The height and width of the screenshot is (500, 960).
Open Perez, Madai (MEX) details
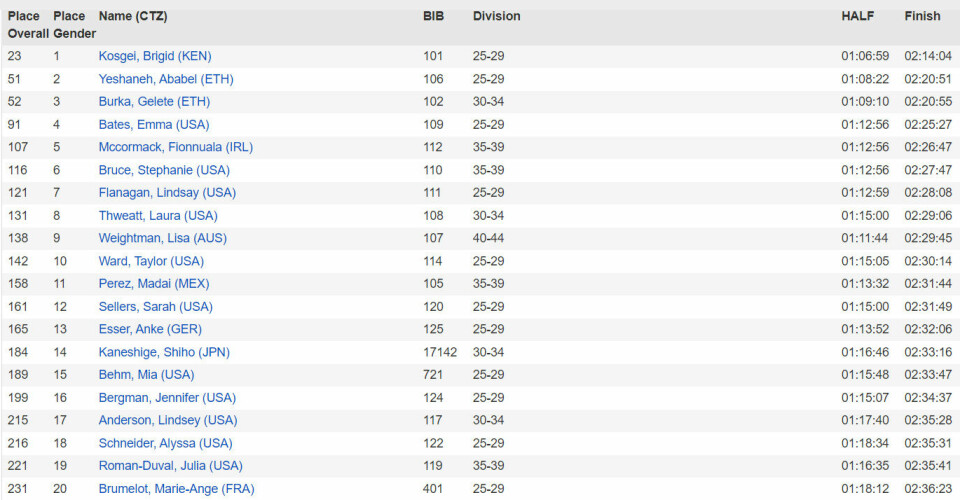[156, 284]
